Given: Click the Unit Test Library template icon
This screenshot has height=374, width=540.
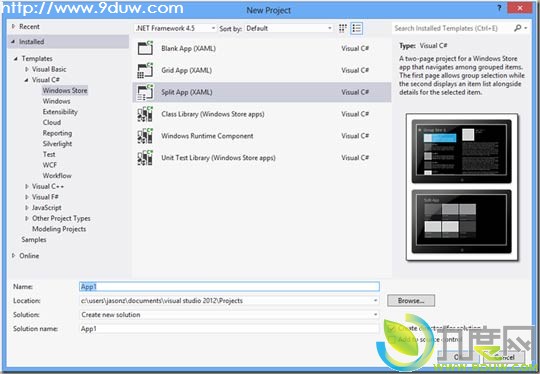Looking at the screenshot, I should tap(145, 158).
